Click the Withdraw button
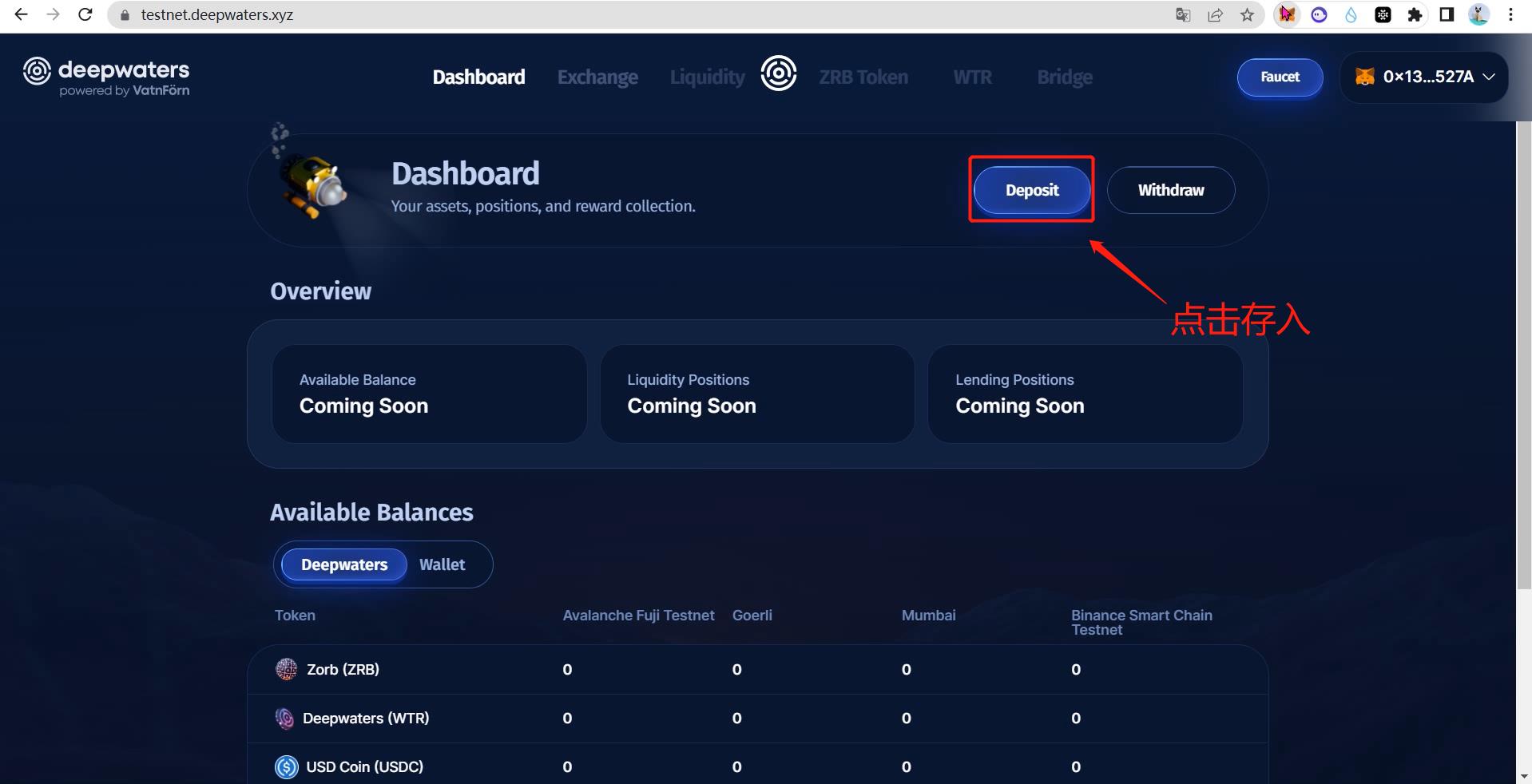Viewport: 1532px width, 784px height. click(1170, 190)
